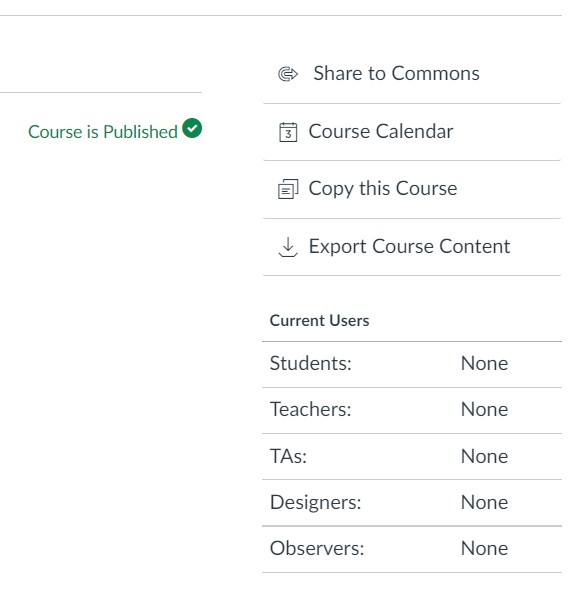Click the Course Calendar icon
The height and width of the screenshot is (615, 570).
click(x=288, y=132)
